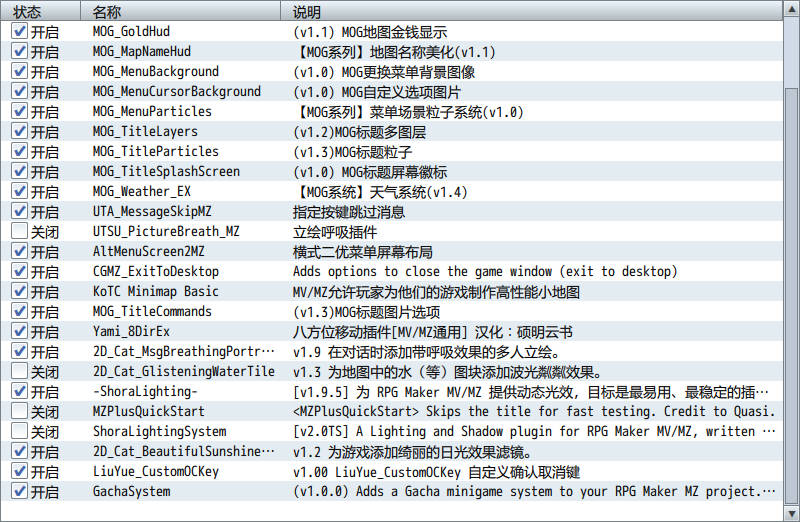Toggle the MOG_MapNameHud checkbox
Image resolution: width=800 pixels, height=522 pixels.
(x=19, y=51)
